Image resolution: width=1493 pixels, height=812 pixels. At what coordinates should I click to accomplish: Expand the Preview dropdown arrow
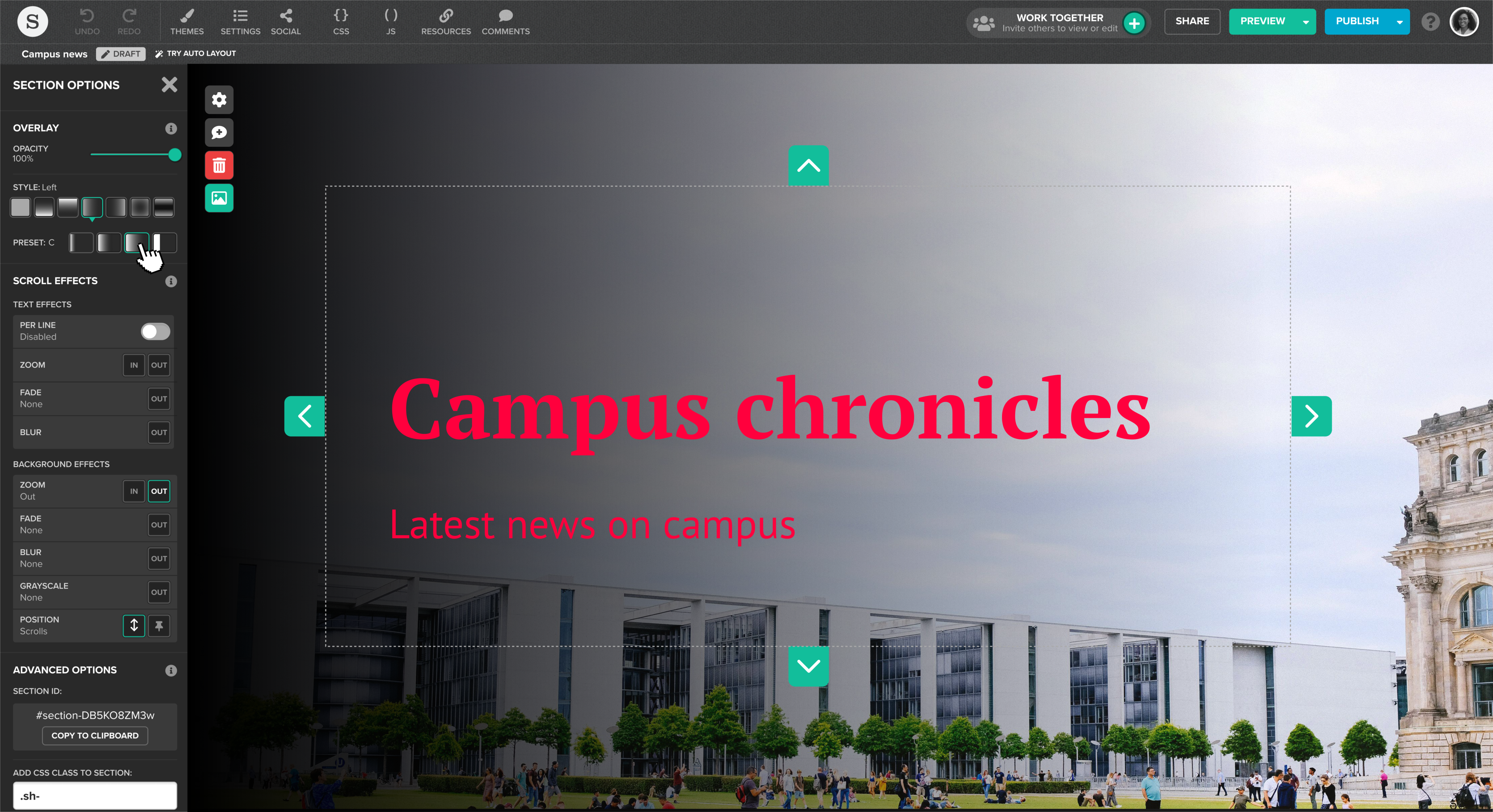[1306, 22]
